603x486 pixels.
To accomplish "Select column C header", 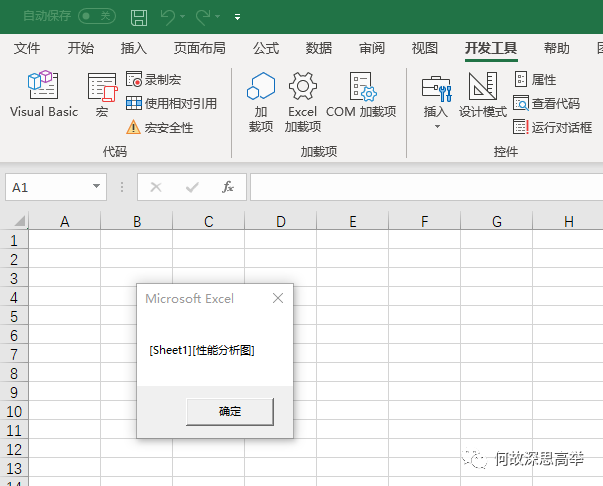I will pyautogui.click(x=208, y=221).
